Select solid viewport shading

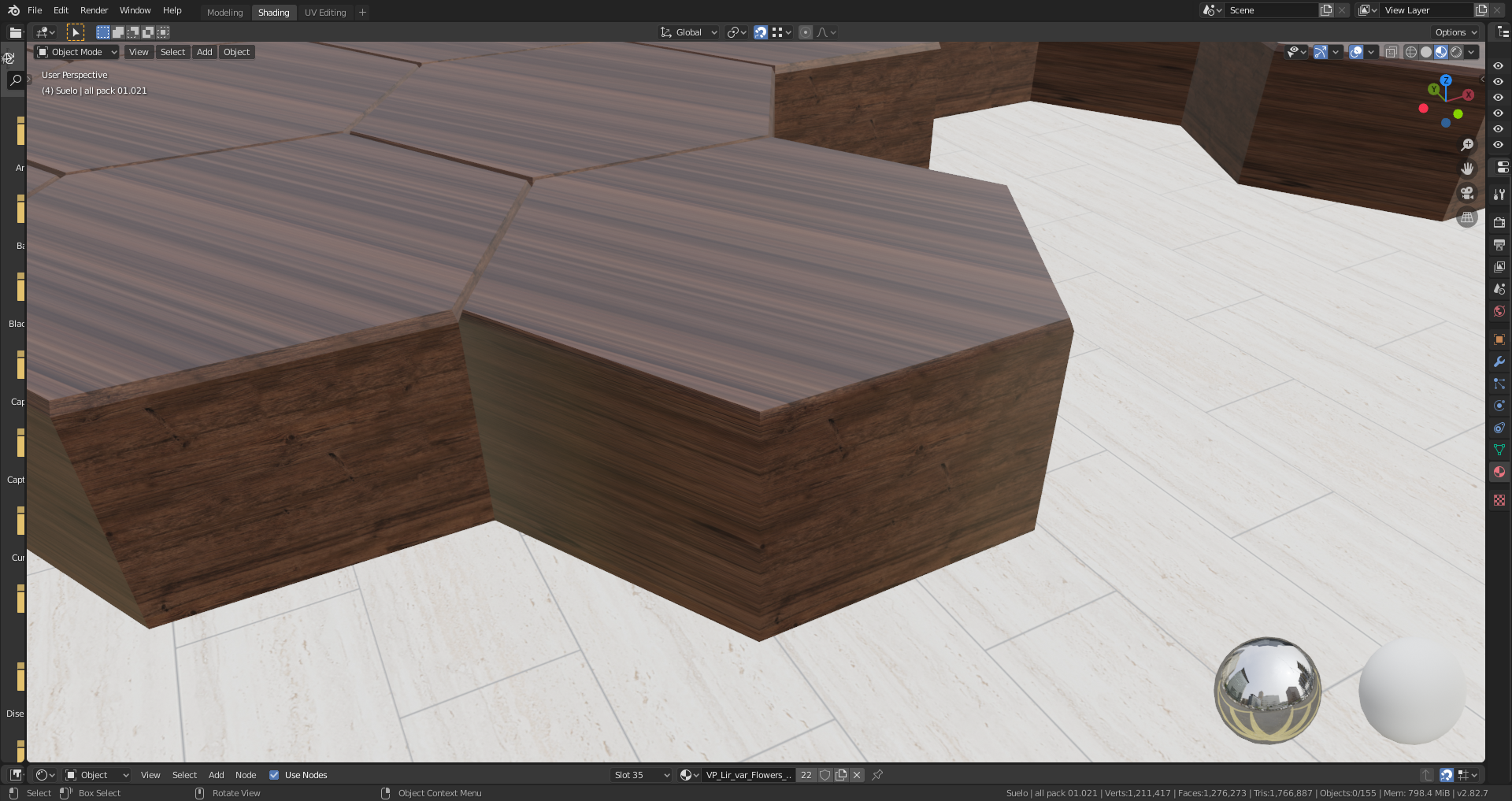point(1426,52)
